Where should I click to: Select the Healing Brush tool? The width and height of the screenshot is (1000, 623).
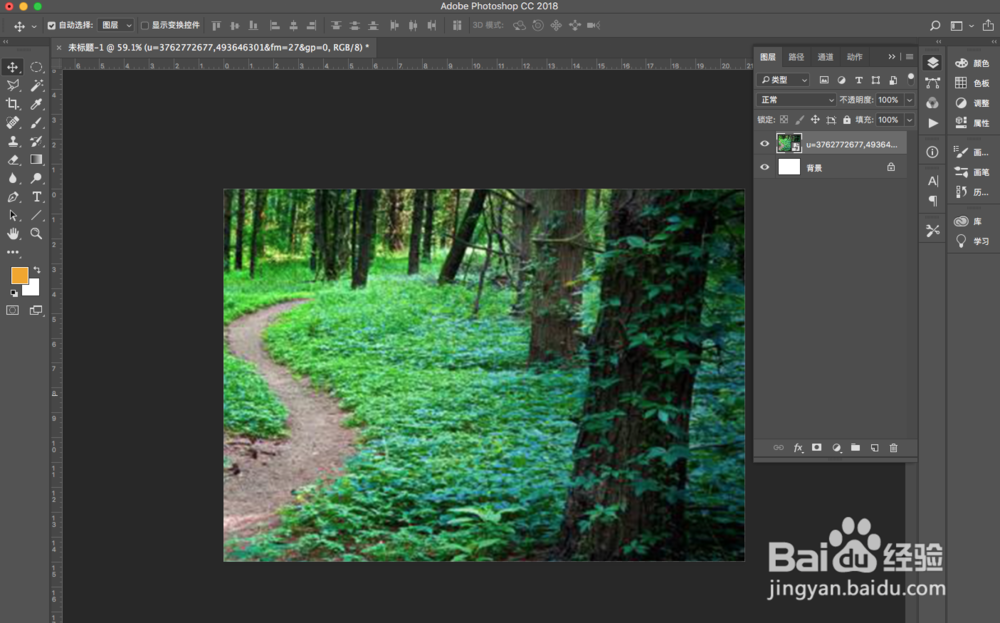13,122
